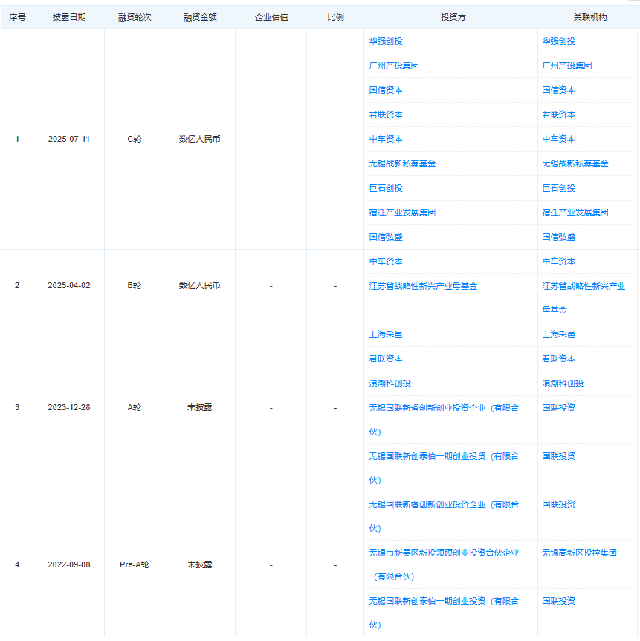Click the 序号 column header

18,17
